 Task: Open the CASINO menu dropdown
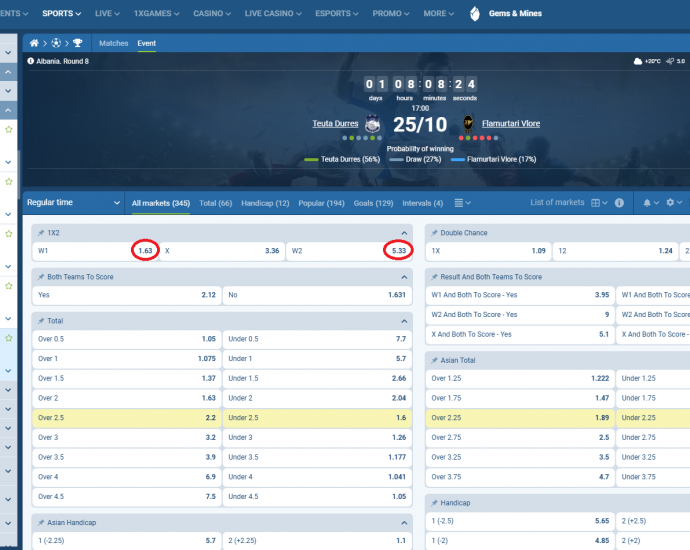[x=212, y=14]
